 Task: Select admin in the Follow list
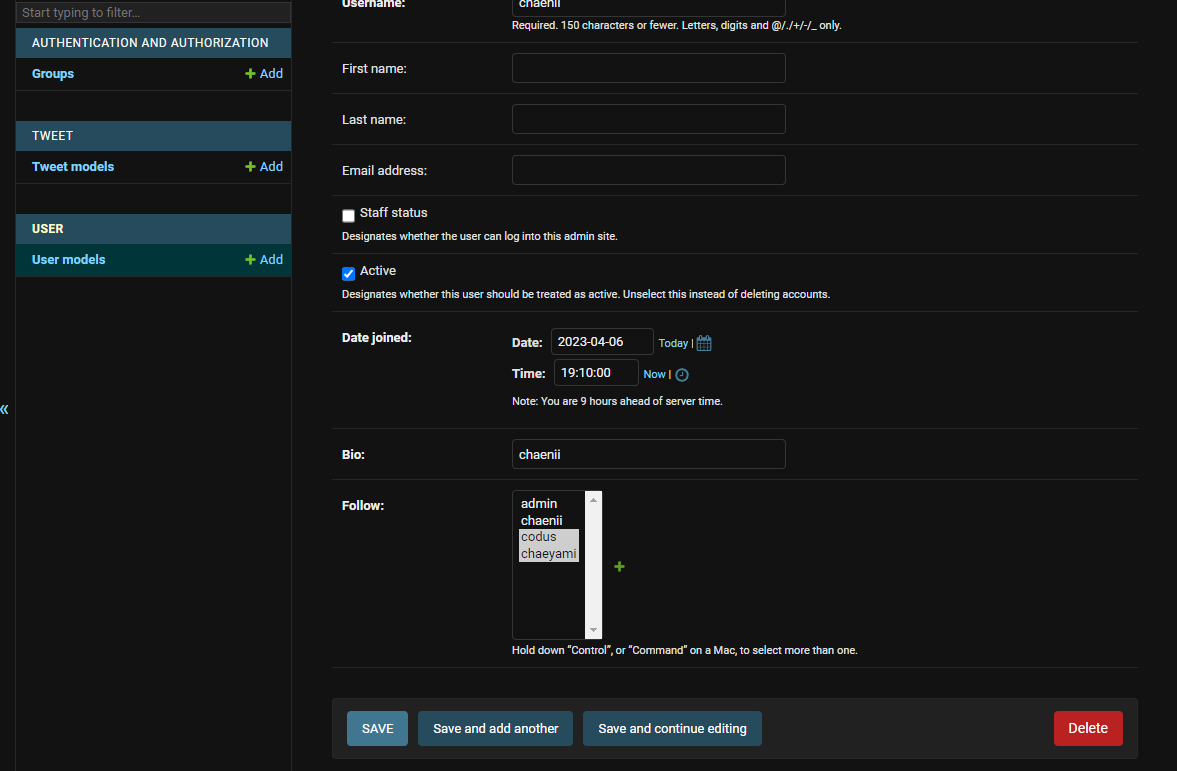(549, 504)
